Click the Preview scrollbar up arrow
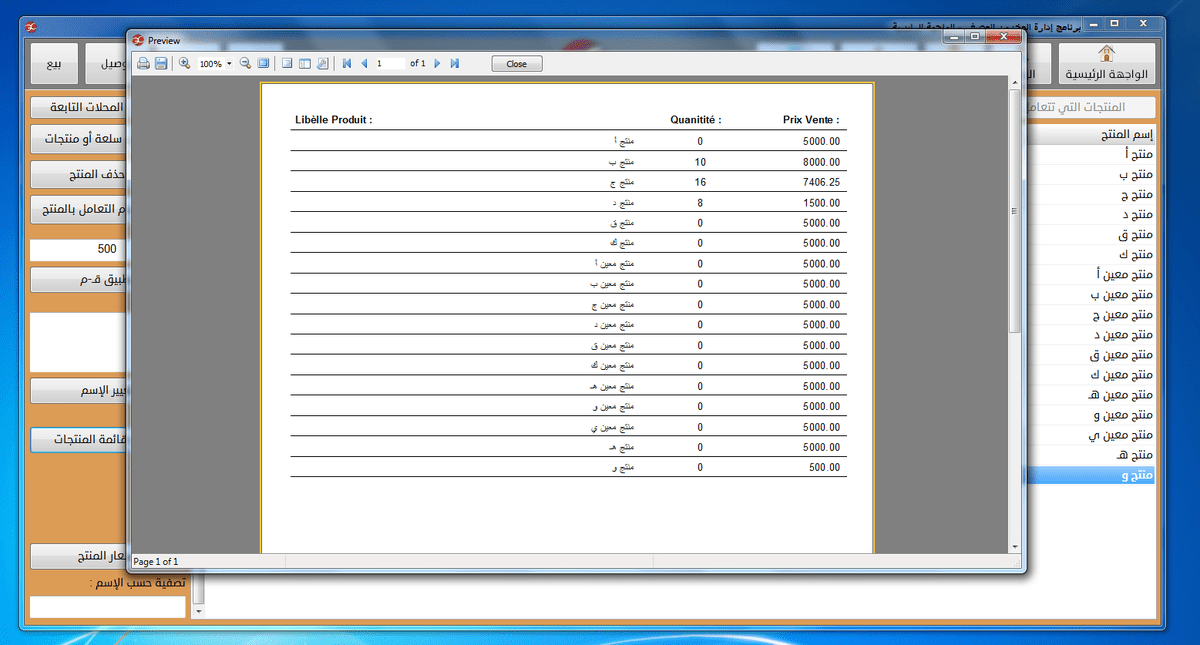The image size is (1200, 645). 1015,82
